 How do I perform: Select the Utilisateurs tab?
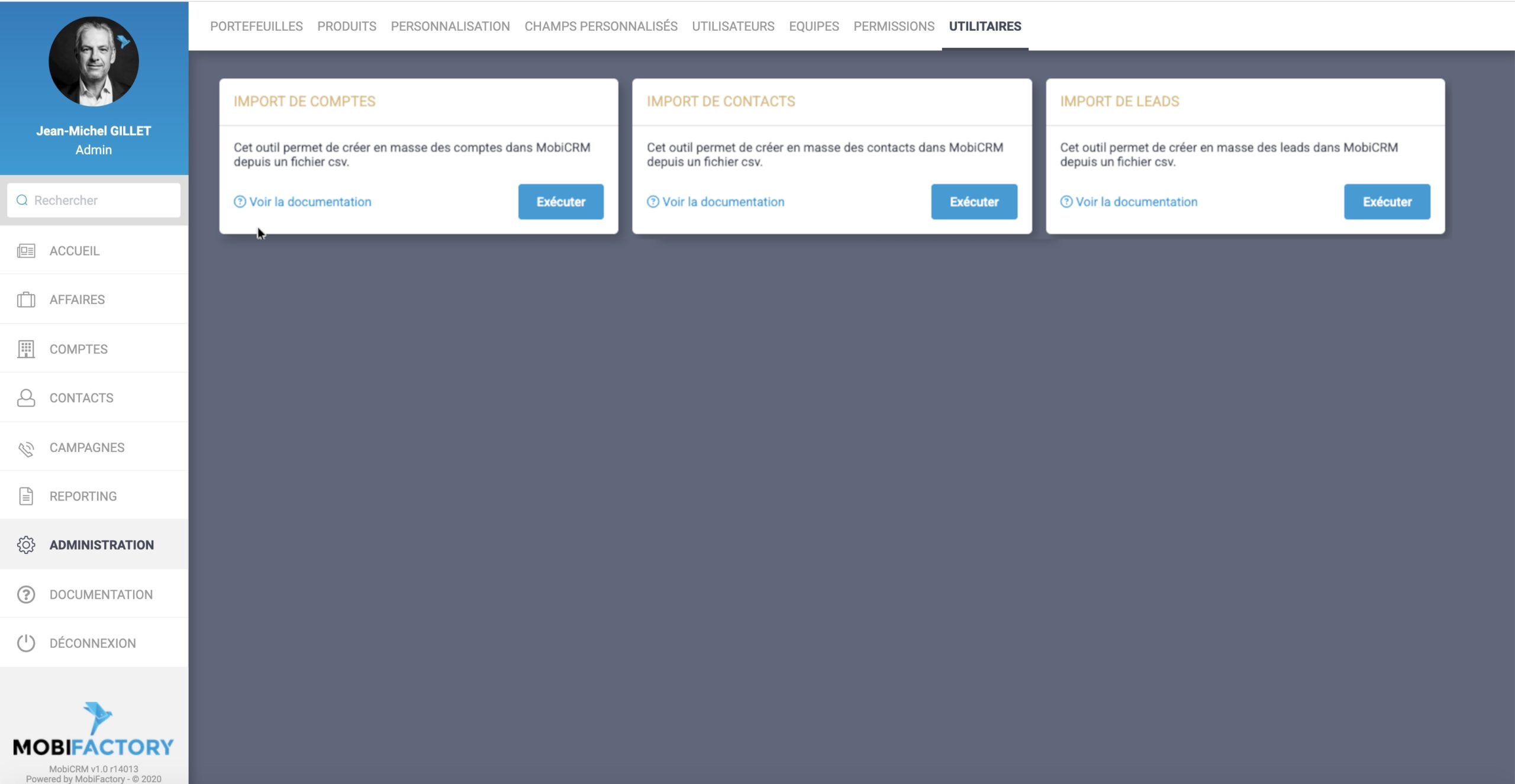pyautogui.click(x=733, y=26)
